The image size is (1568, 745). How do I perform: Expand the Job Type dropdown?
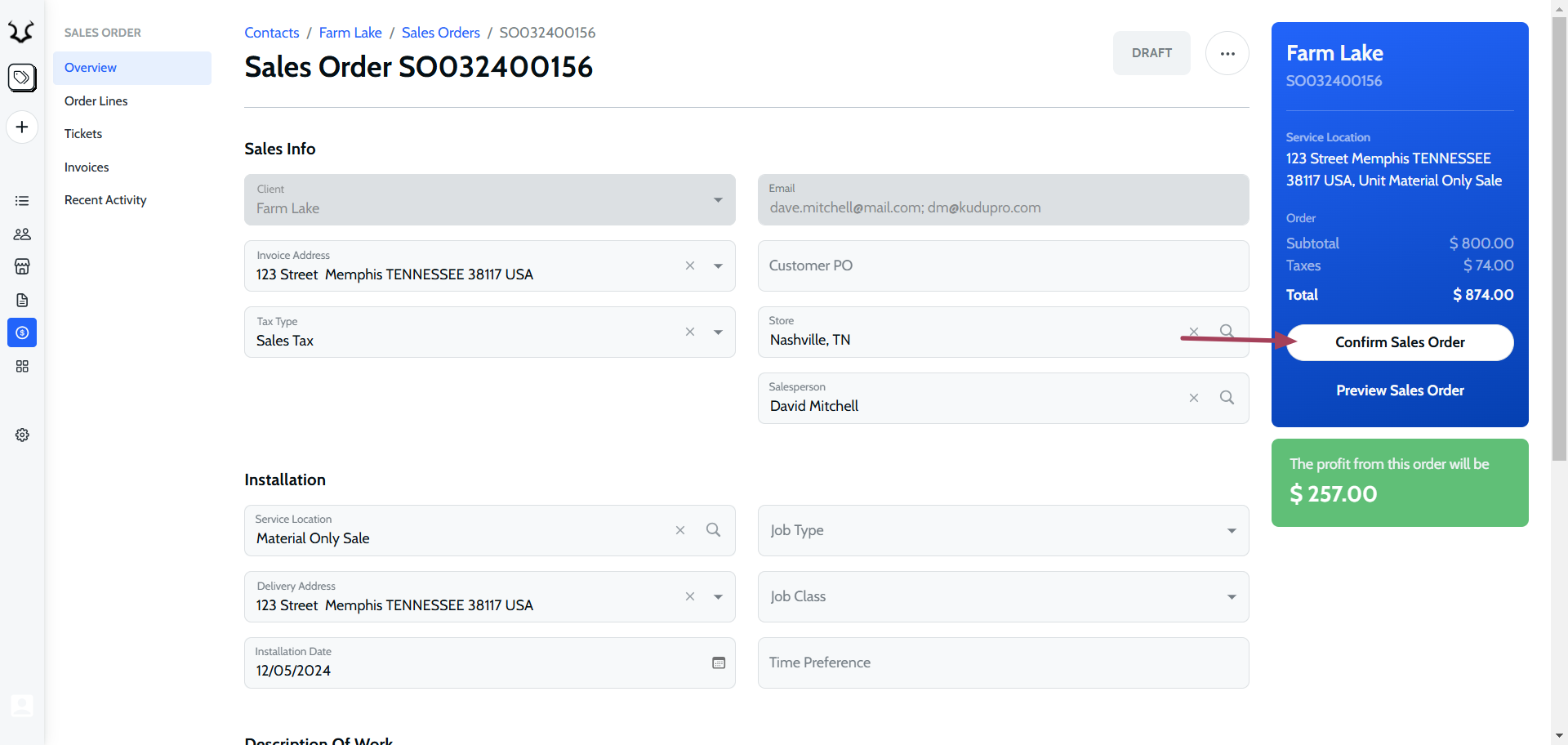(x=1231, y=531)
